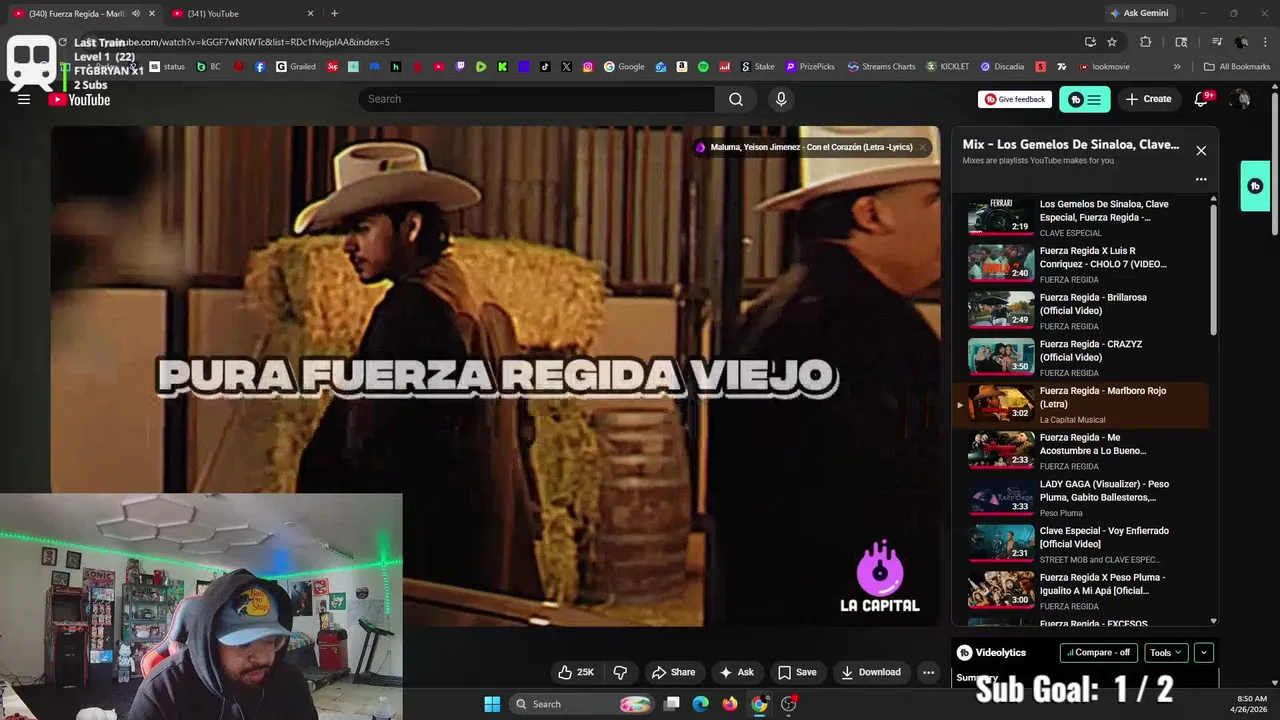Like the video with thumbs up
This screenshot has width=1280, height=720.
pos(576,672)
